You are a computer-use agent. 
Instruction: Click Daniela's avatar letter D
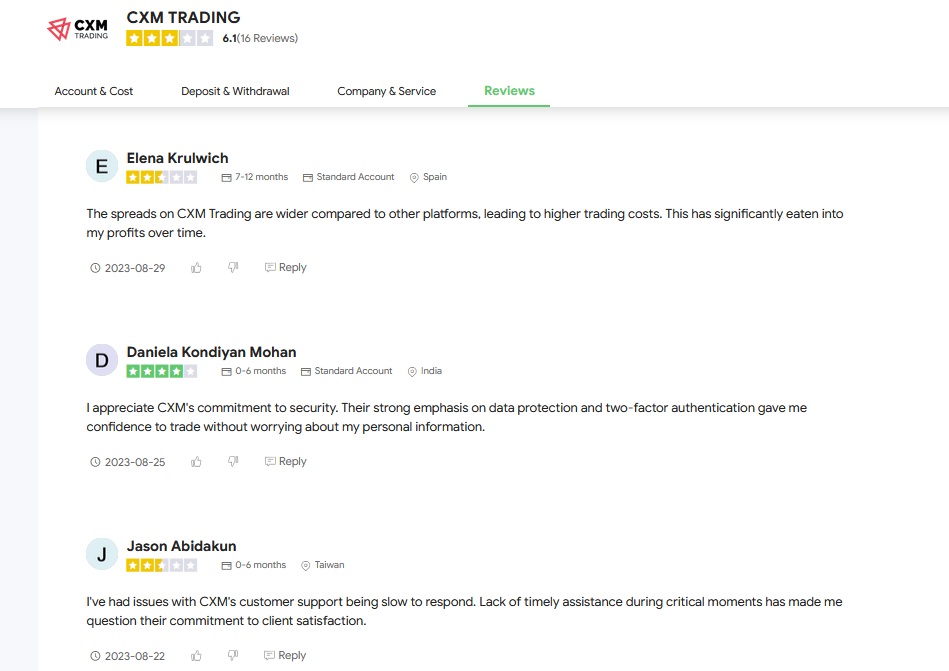point(102,360)
